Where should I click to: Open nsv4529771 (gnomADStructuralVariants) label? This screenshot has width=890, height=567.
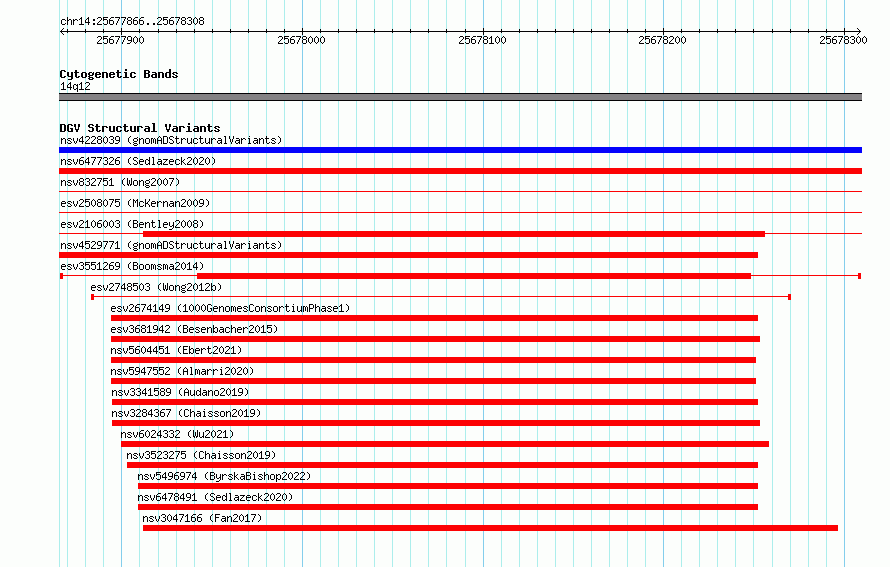click(171, 245)
